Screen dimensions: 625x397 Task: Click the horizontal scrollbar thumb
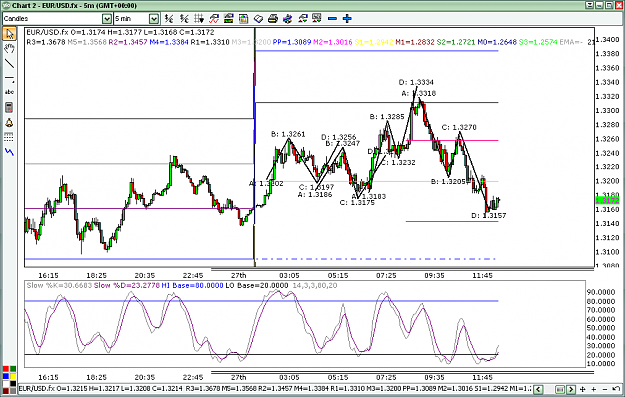[560, 389]
